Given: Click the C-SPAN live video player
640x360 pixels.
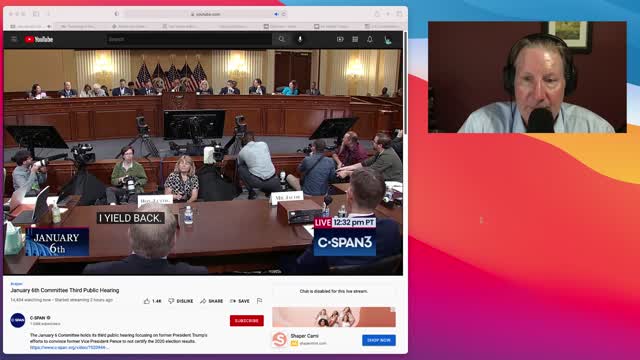Looking at the screenshot, I should pos(203,162).
